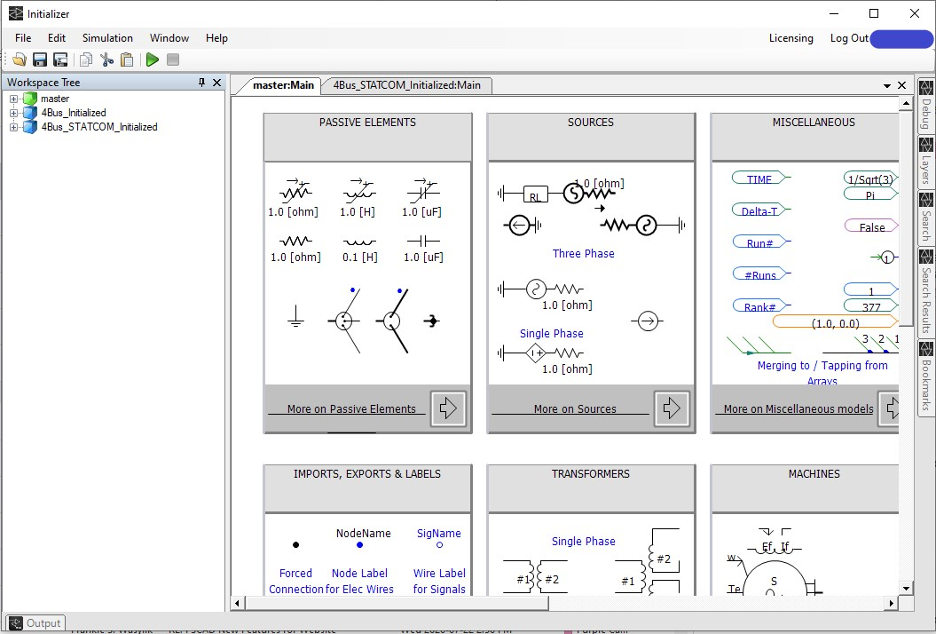Click the Licensing link
The image size is (936, 634).
[x=791, y=38]
